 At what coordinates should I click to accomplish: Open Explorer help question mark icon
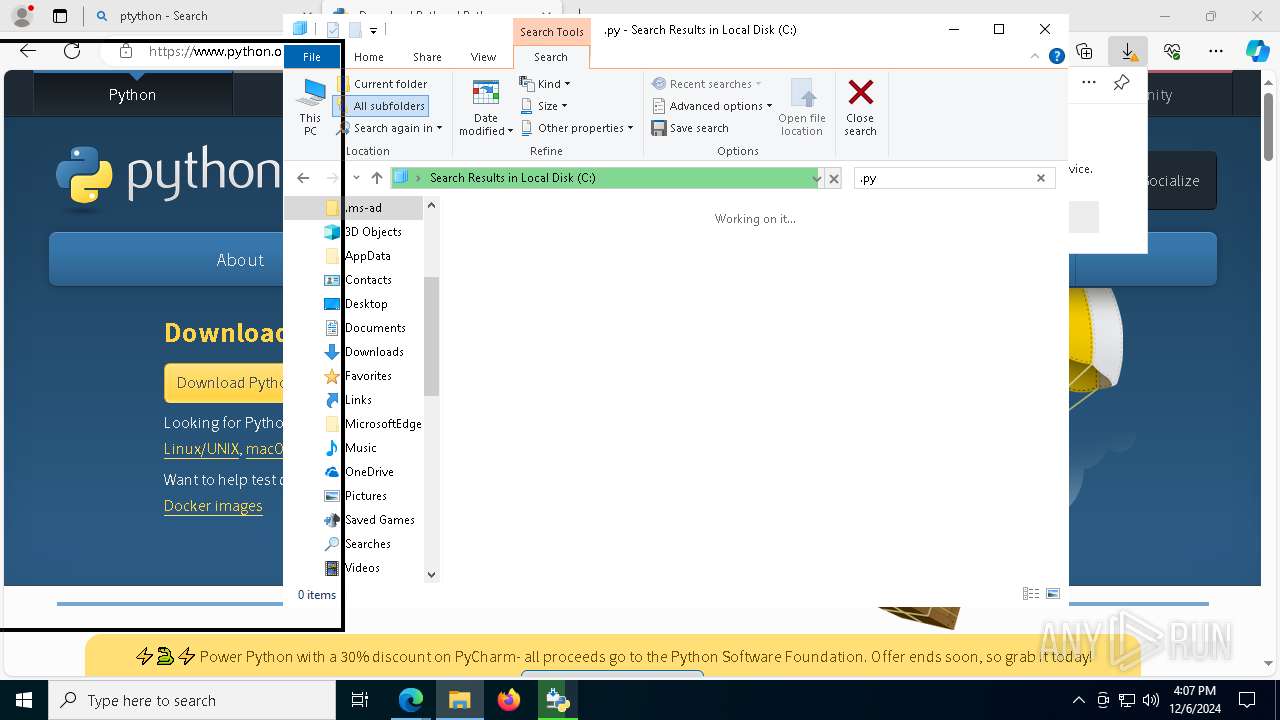[x=1056, y=57]
